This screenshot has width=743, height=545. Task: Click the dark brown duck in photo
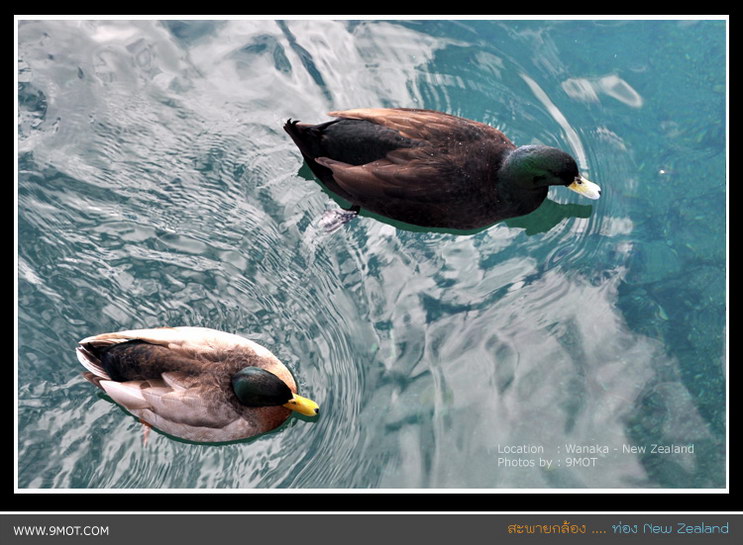click(x=441, y=170)
